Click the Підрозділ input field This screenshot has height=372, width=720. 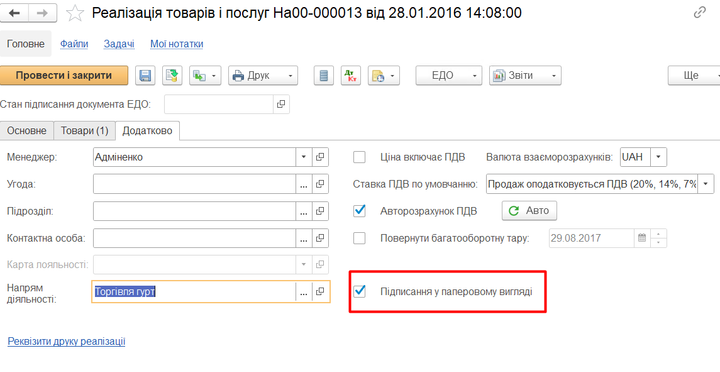194,211
